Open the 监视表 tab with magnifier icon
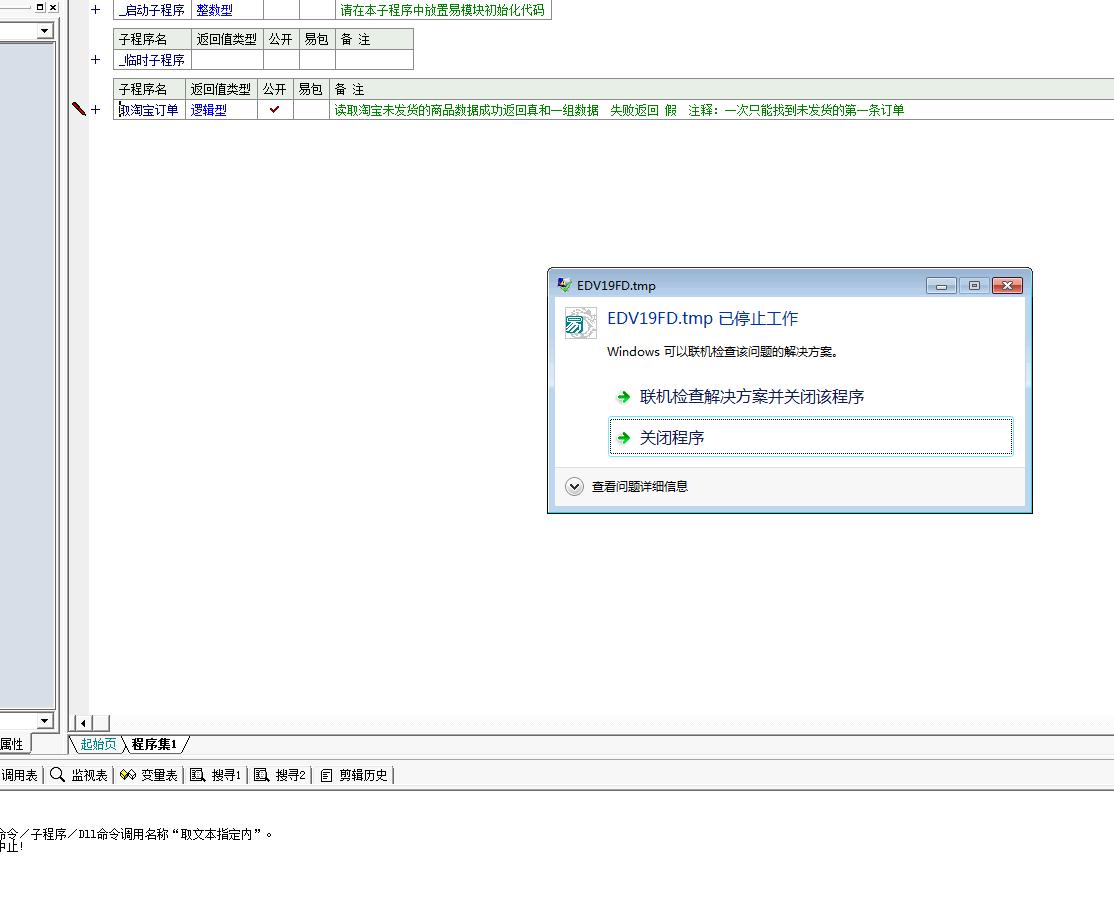This screenshot has height=915, width=1114. pos(79,775)
